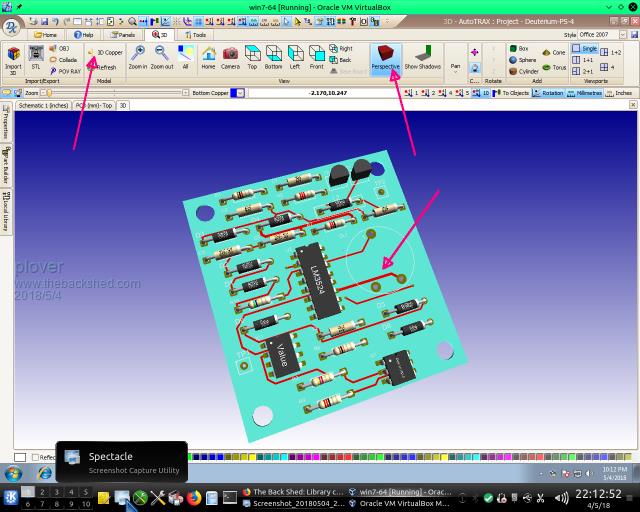Toggle Perspective view mode

pyautogui.click(x=385, y=57)
